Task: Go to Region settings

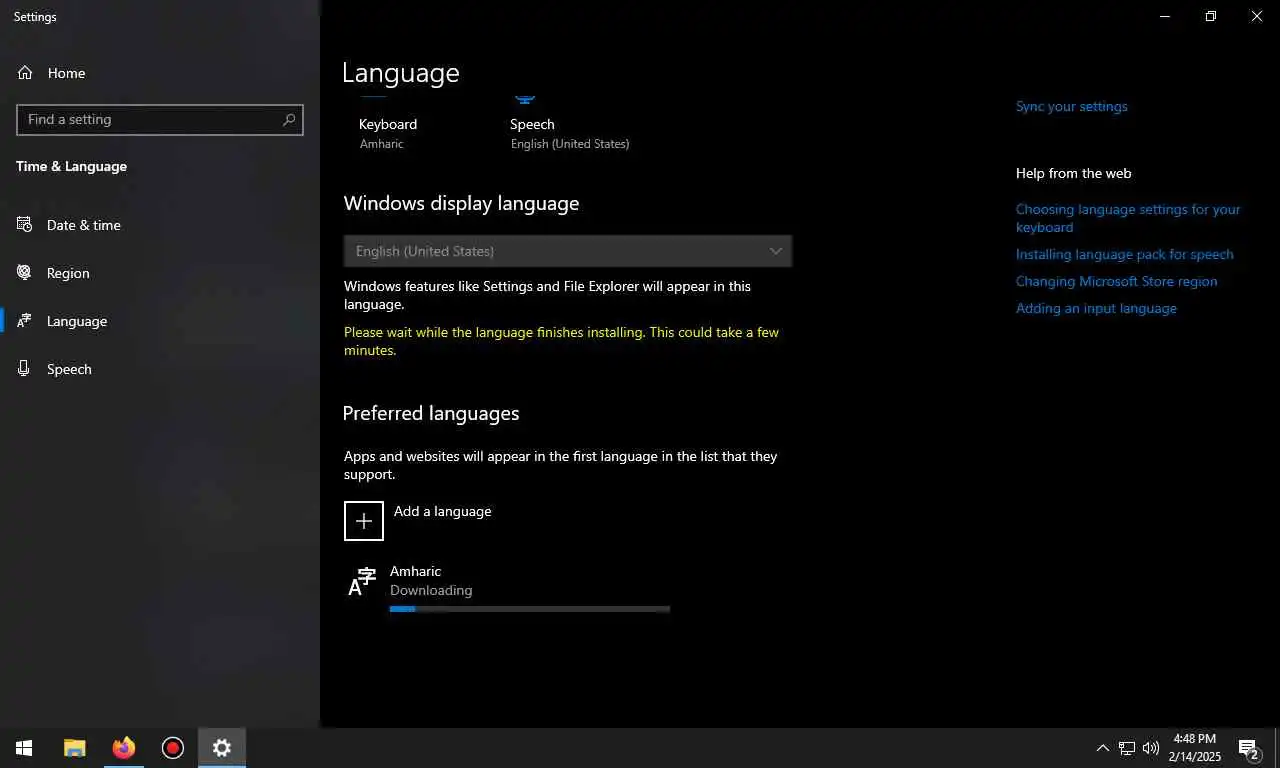Action: 160,273
